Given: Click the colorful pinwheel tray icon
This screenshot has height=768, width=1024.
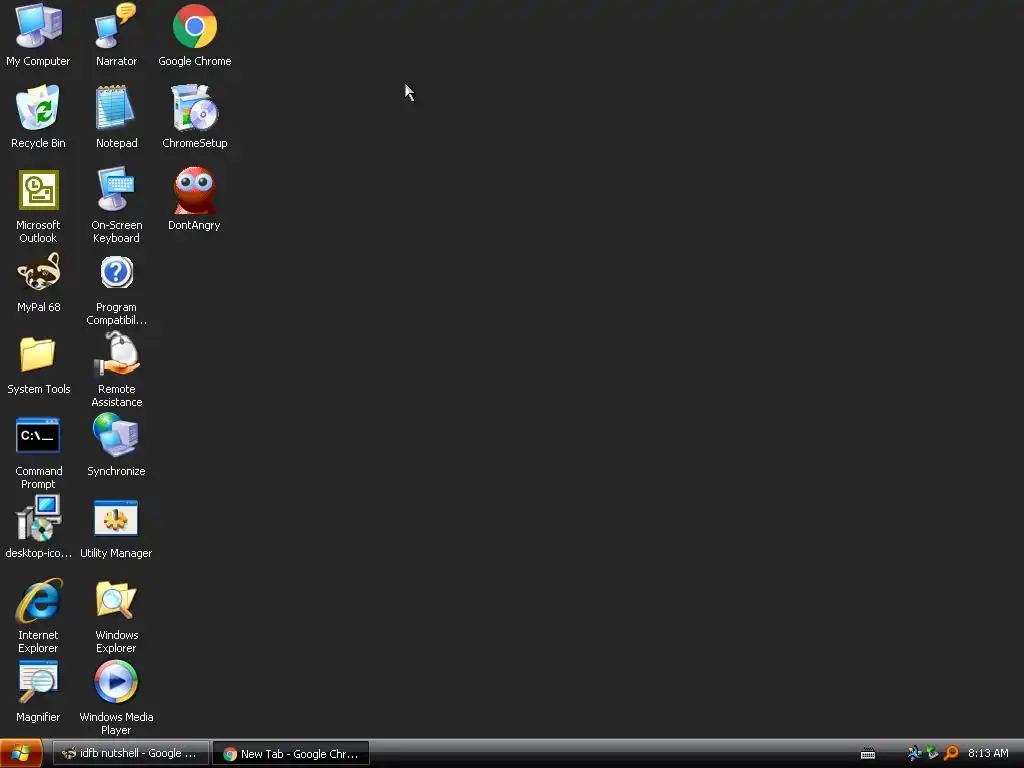Looking at the screenshot, I should pos(914,754).
